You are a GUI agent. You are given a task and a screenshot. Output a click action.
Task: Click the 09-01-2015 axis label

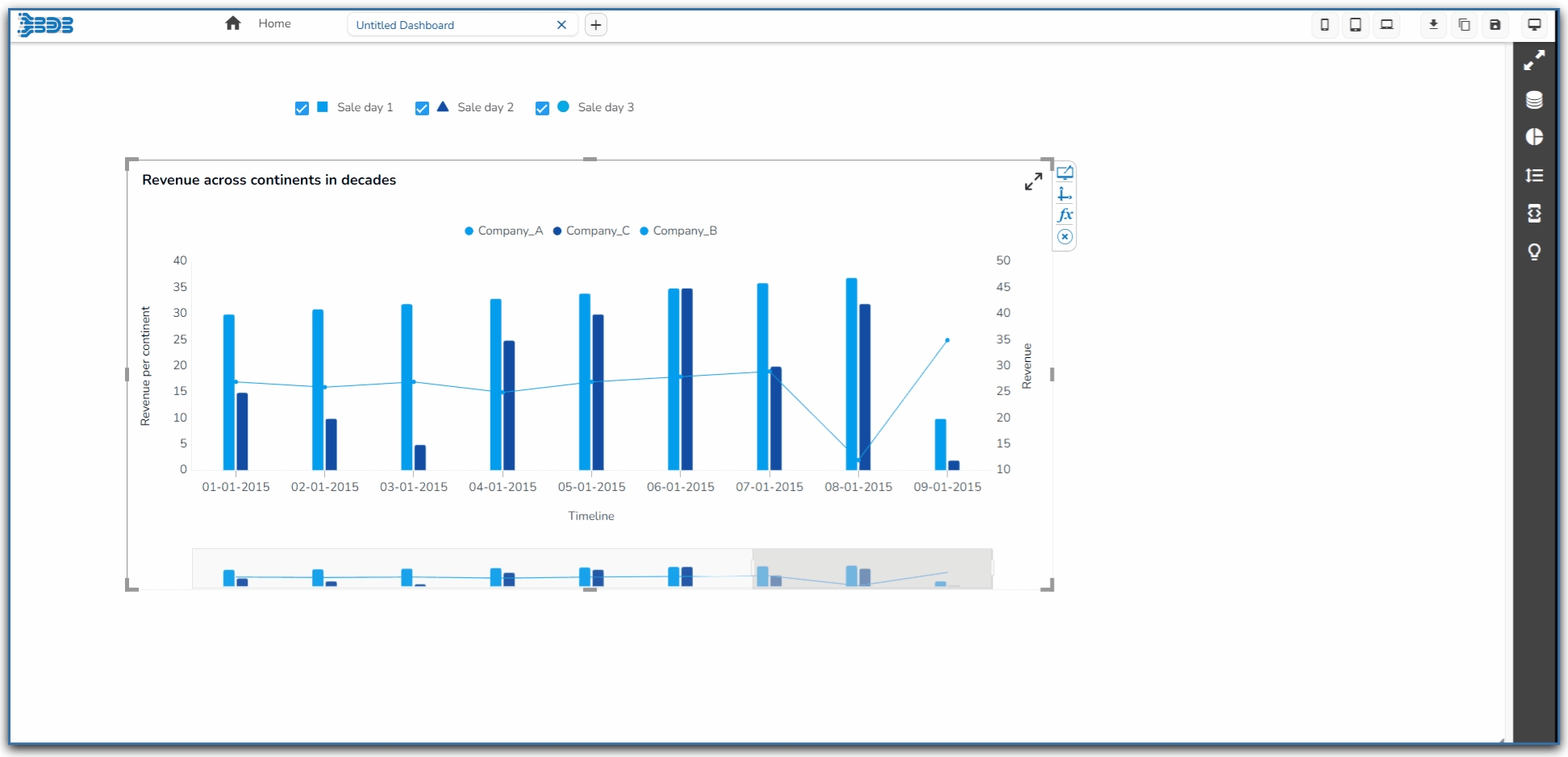pyautogui.click(x=947, y=487)
